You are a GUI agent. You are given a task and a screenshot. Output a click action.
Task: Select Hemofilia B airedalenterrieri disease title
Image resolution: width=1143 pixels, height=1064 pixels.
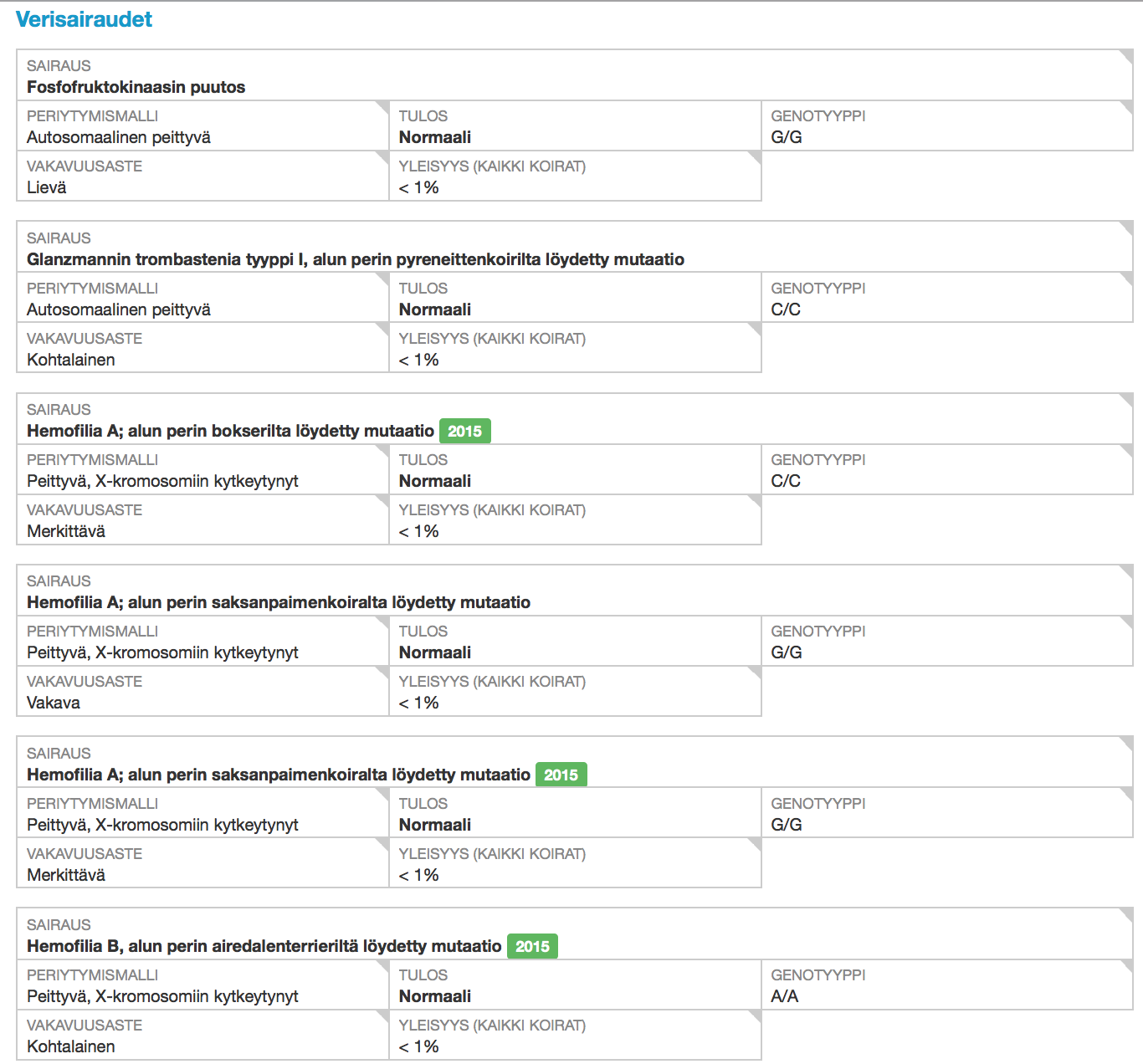click(264, 946)
